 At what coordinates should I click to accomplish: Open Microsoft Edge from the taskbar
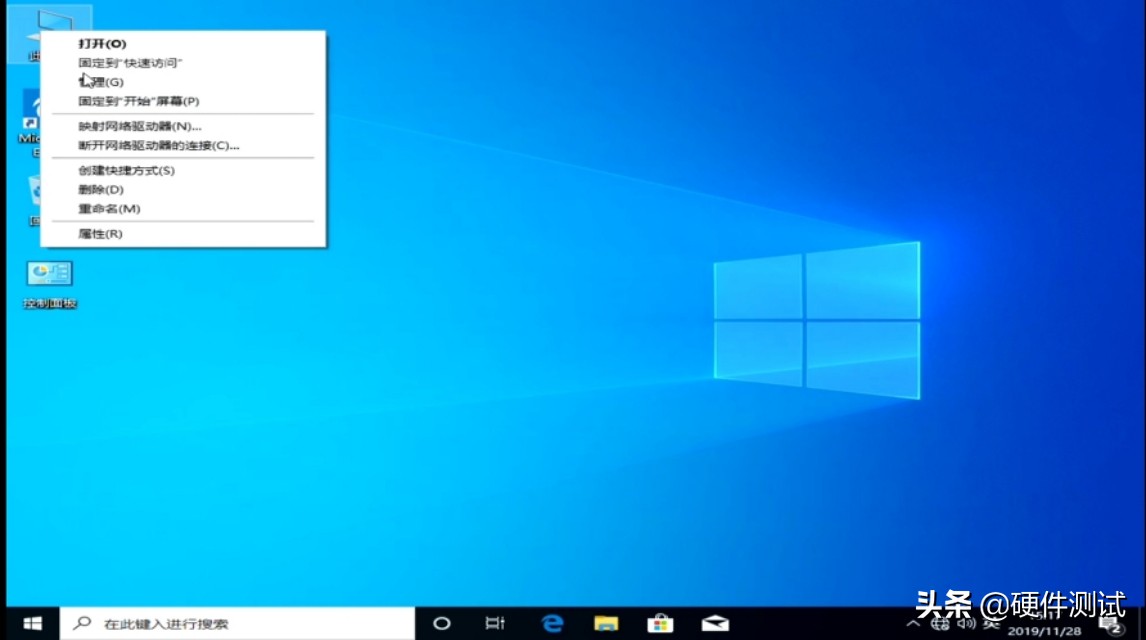coord(549,623)
